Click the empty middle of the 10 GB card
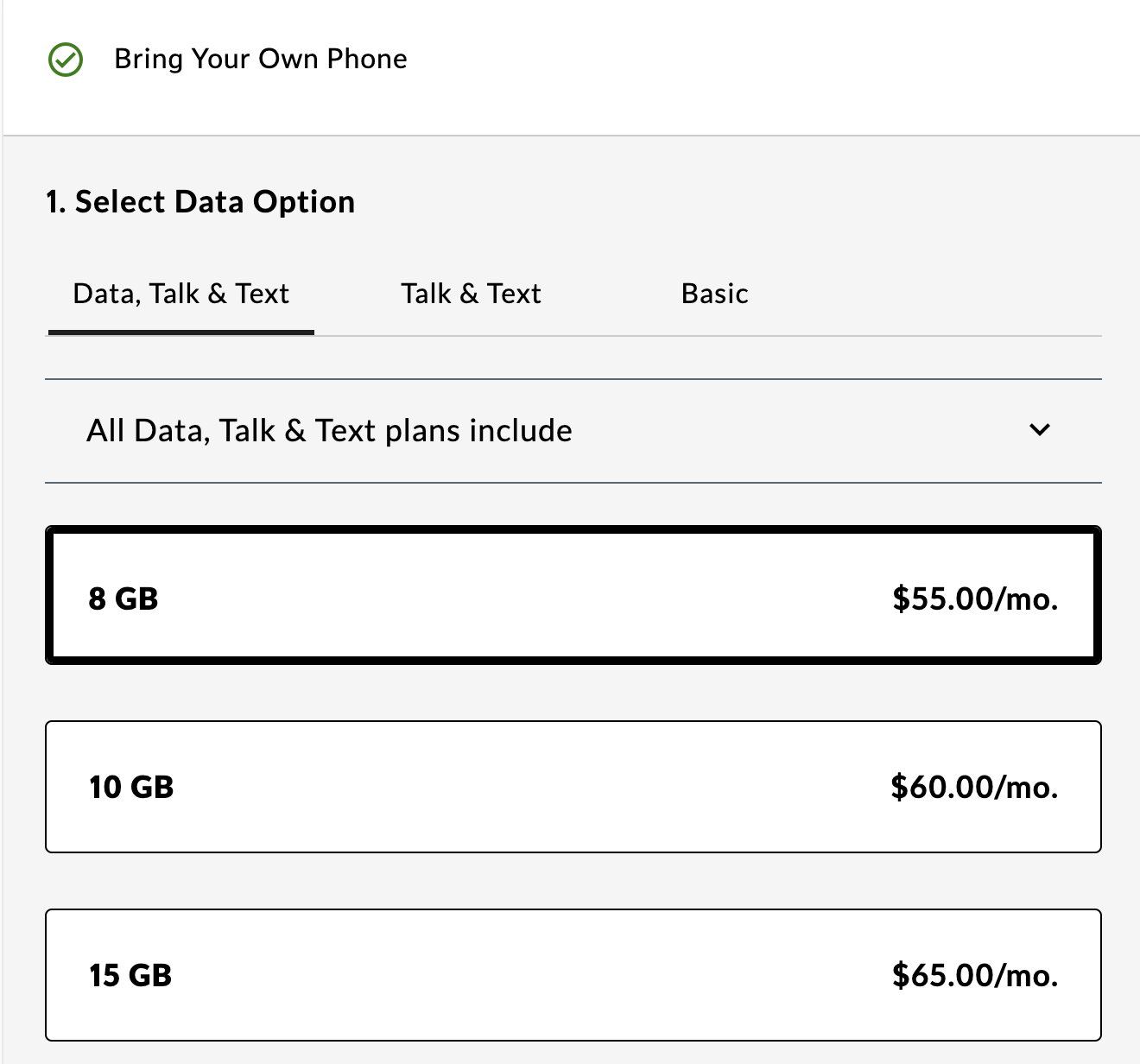This screenshot has width=1140, height=1064. pos(535,787)
